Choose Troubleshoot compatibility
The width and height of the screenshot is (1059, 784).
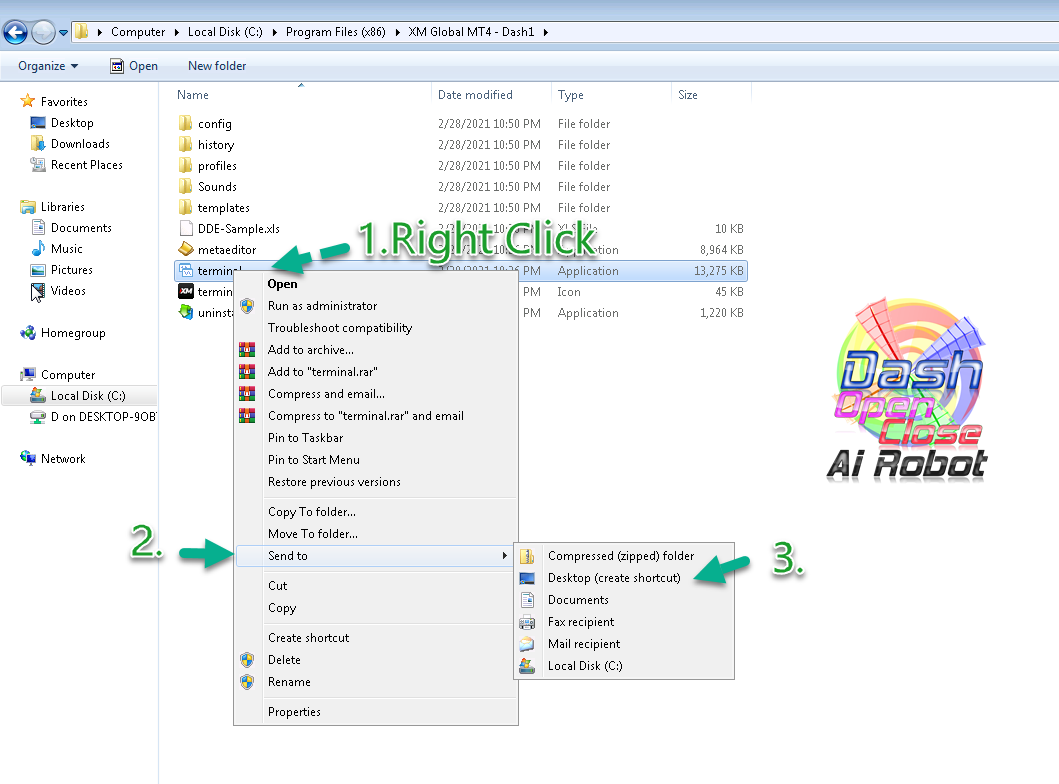[x=340, y=328]
